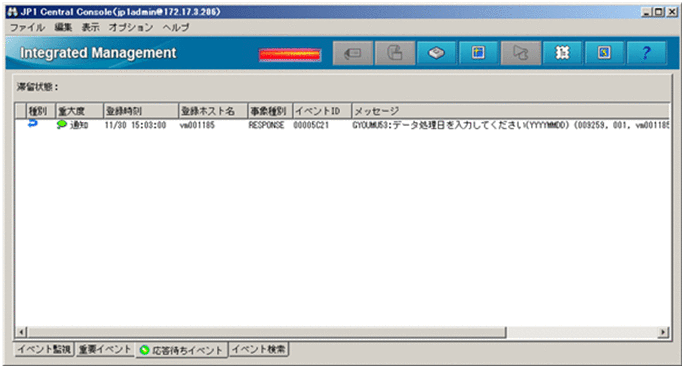This screenshot has height=369, width=685.
Task: Click the green severity bubble icon
Action: coord(62,124)
